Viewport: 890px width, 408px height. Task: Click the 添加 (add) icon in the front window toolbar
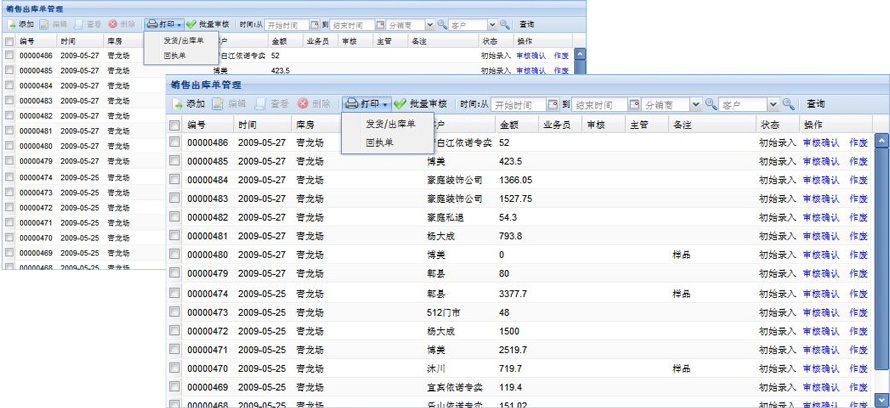pos(178,104)
